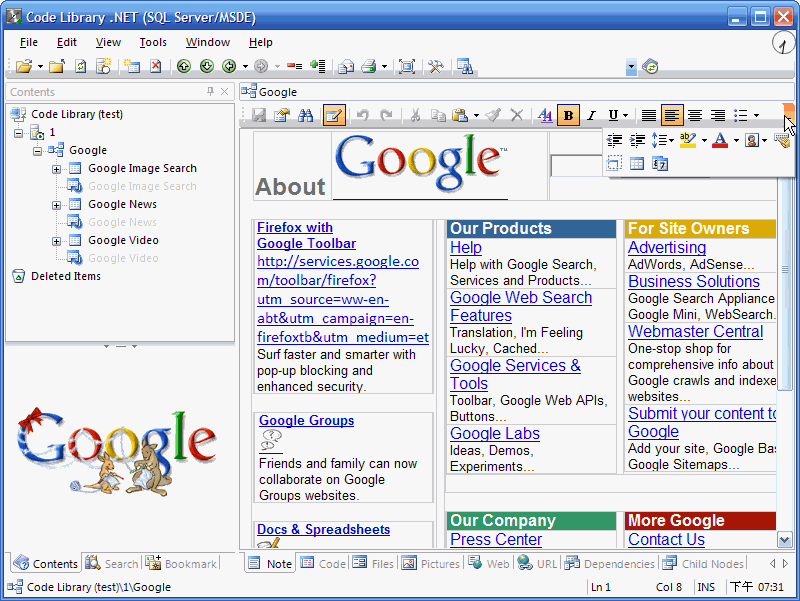Viewport: 800px width, 601px height.
Task: Open options with the tools hammer icon
Action: click(436, 66)
